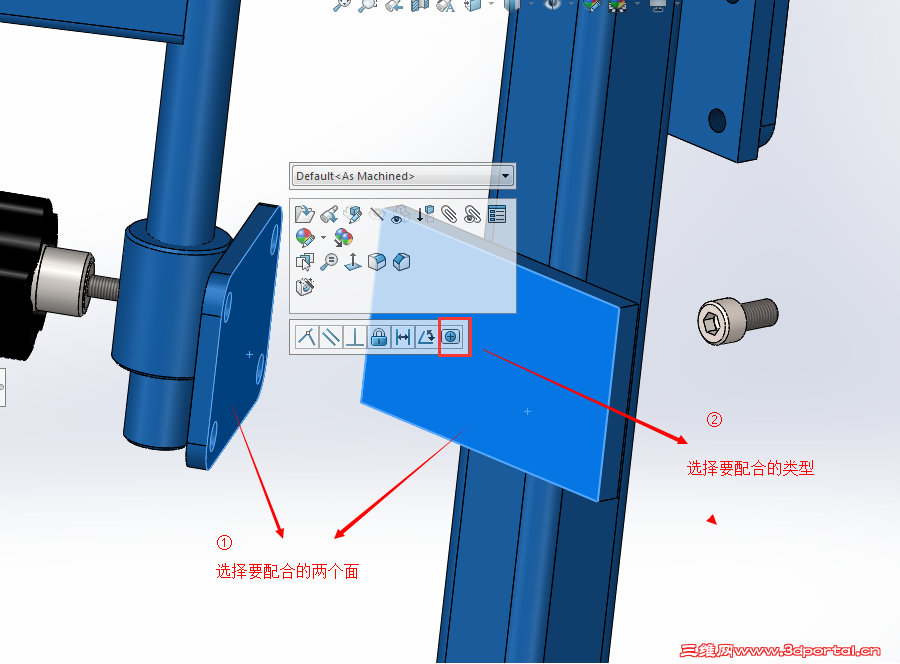Click Zoom to Selection magnifier icon

[x=329, y=262]
